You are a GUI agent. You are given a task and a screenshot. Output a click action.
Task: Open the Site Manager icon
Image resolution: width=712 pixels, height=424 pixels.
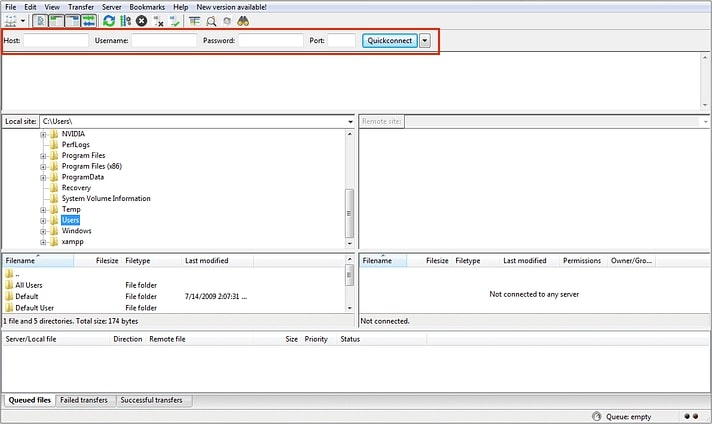[10, 21]
